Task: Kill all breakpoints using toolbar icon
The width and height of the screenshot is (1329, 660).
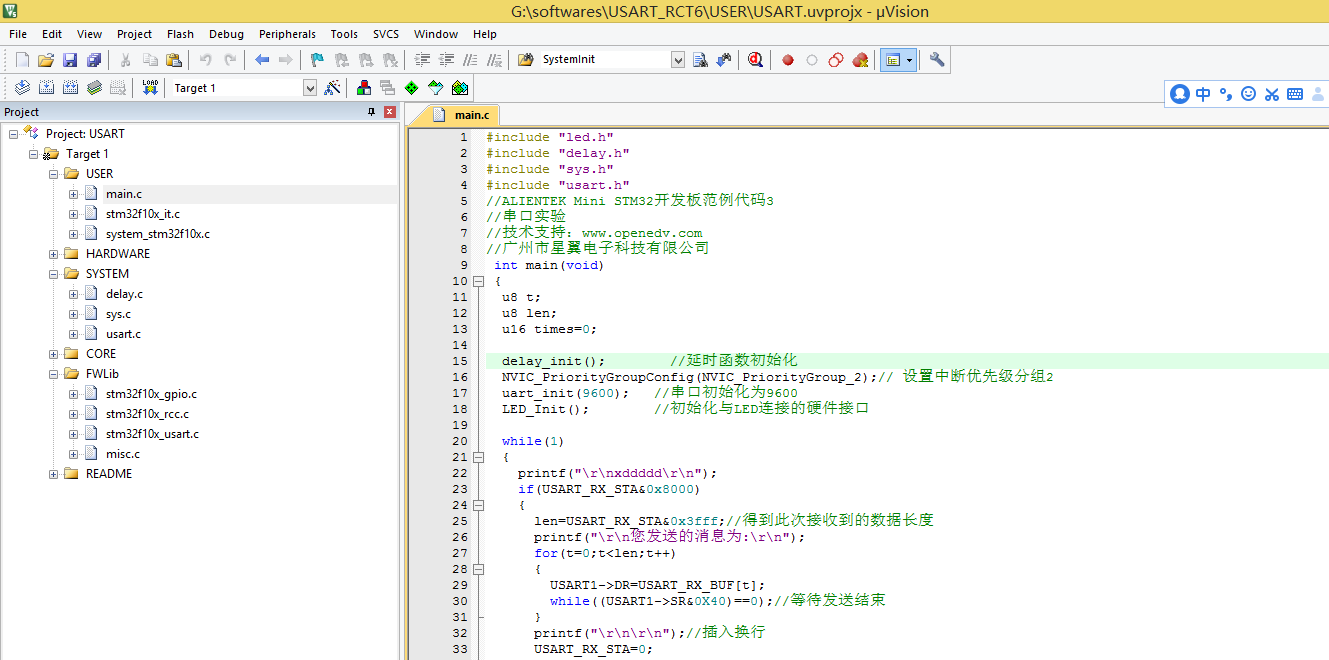Action: pyautogui.click(x=859, y=59)
